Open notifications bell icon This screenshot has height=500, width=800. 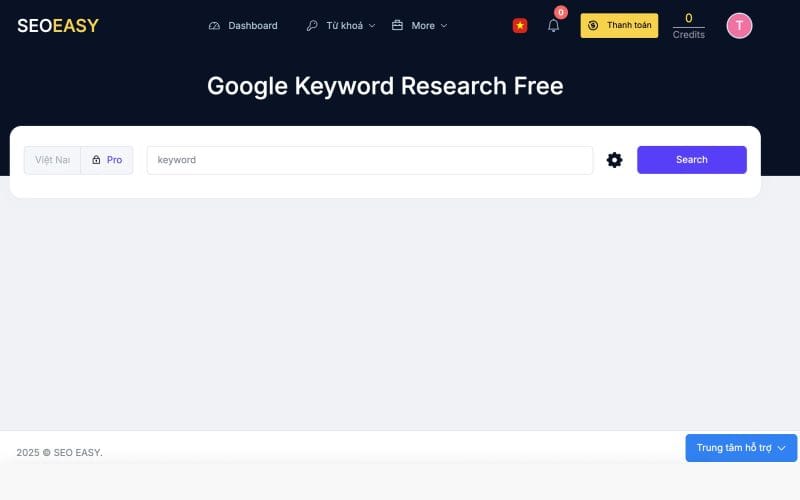coord(553,26)
